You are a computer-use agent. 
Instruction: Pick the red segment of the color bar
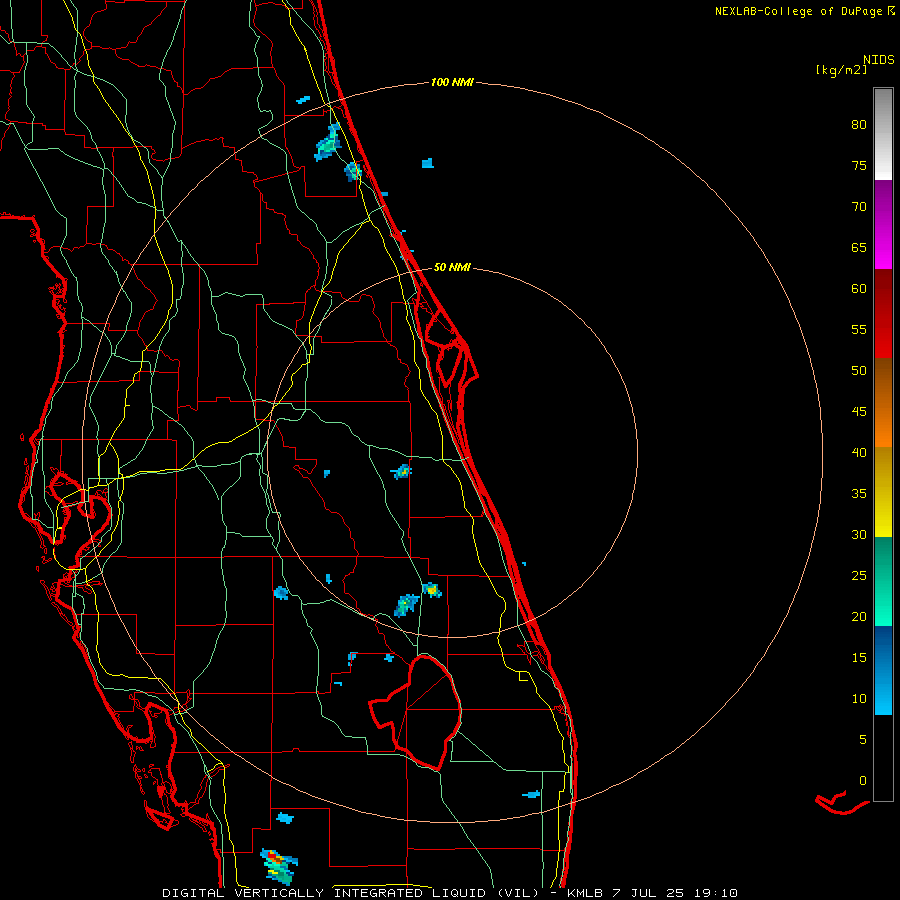point(883,313)
